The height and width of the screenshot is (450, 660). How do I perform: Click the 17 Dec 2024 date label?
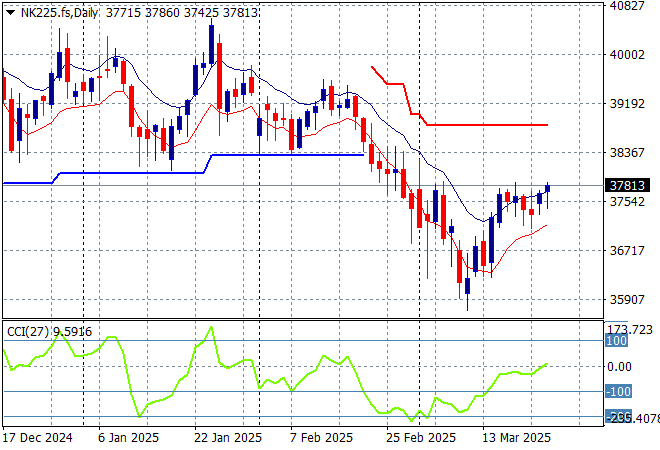pos(37,437)
